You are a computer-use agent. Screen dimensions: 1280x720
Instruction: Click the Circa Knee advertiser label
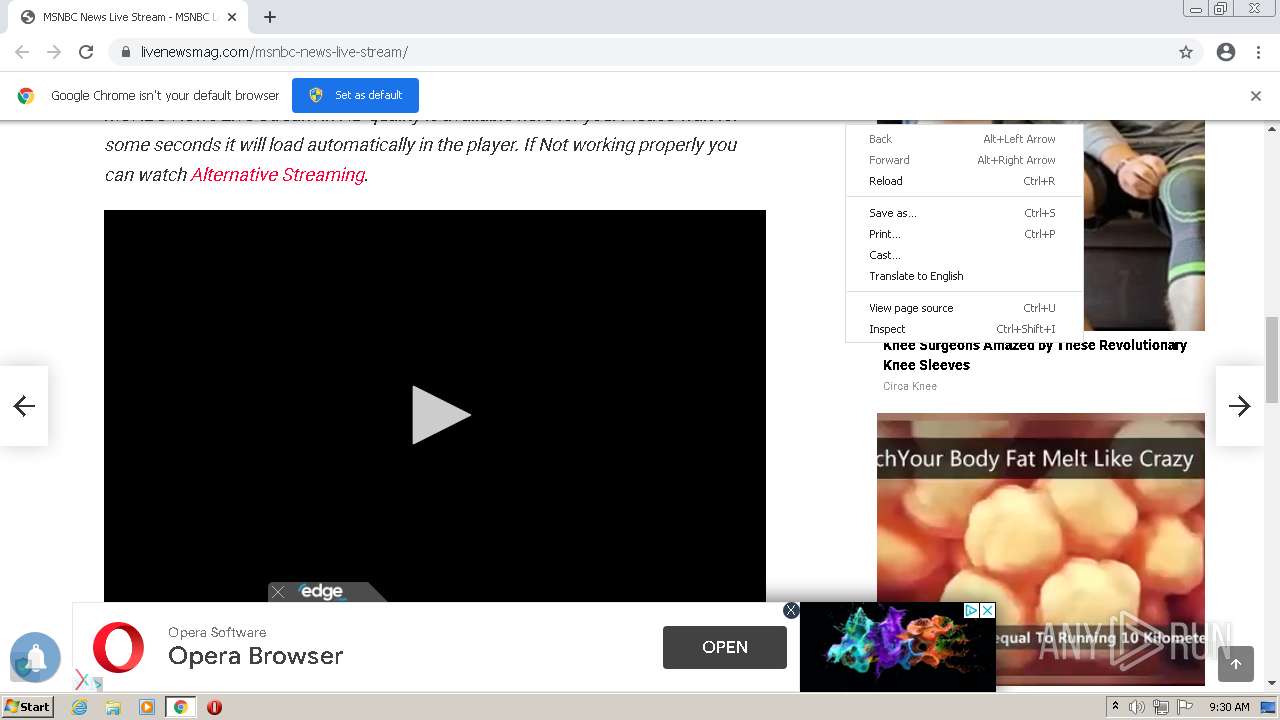point(910,386)
